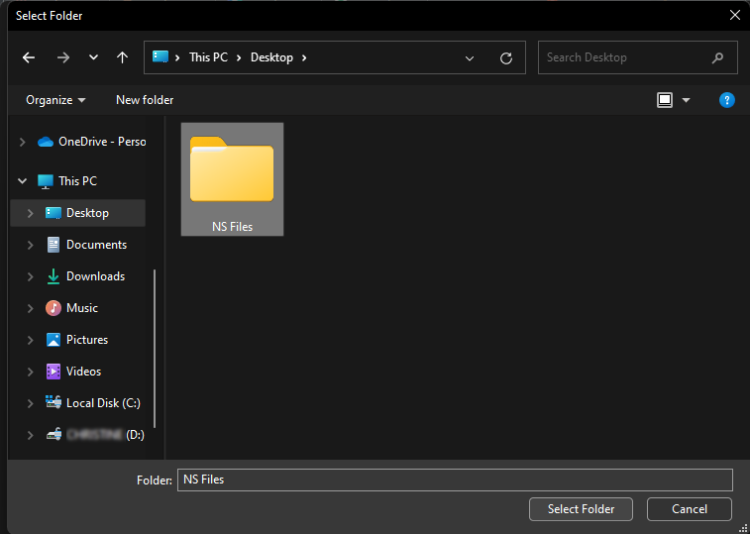Click the Music note icon
Screen dimensions: 750x534
53,308
